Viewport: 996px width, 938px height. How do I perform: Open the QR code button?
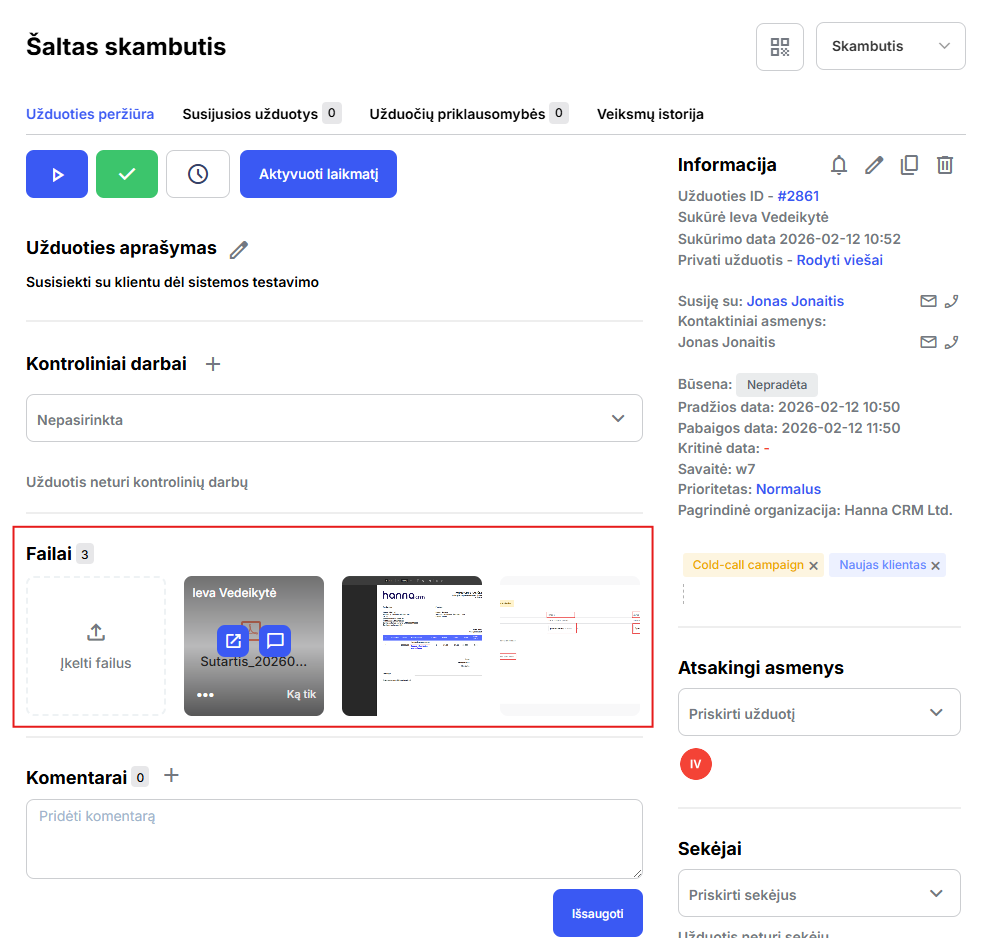point(779,47)
